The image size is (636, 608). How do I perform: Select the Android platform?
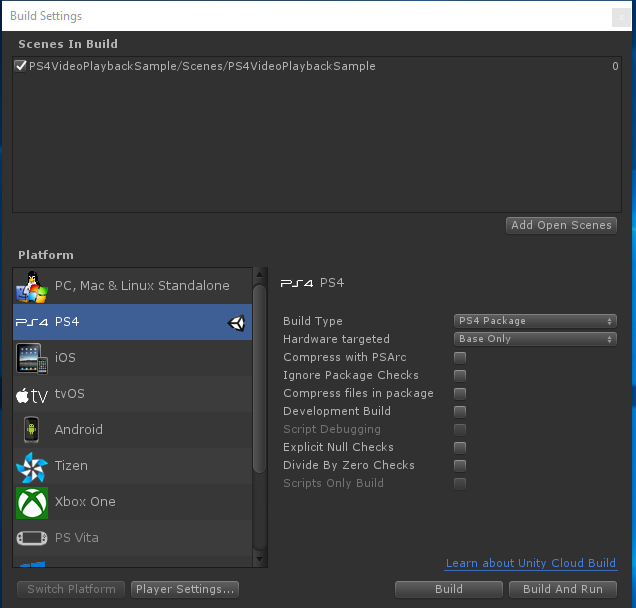click(x=132, y=430)
